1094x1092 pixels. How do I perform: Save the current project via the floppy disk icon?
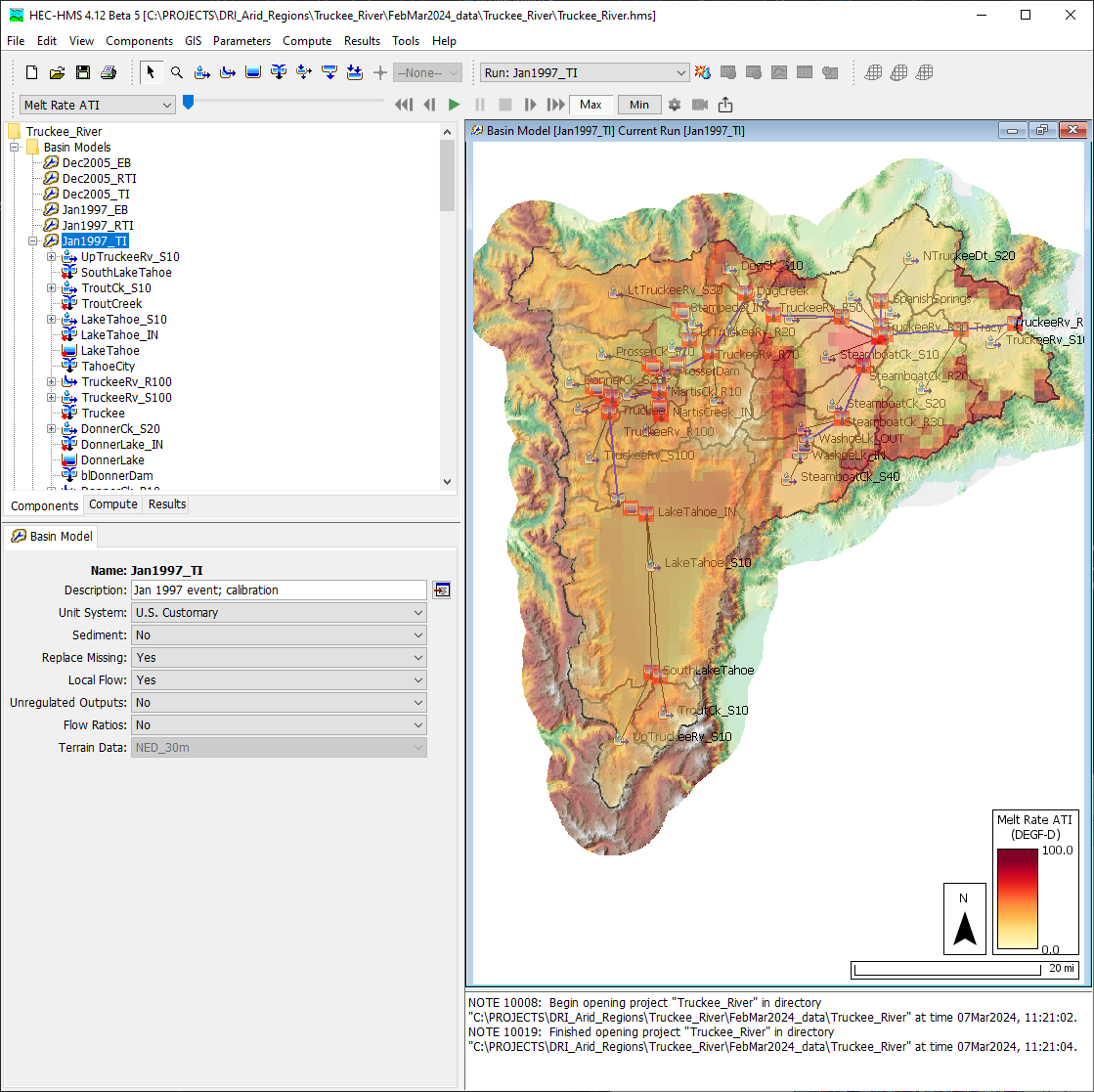[83, 72]
